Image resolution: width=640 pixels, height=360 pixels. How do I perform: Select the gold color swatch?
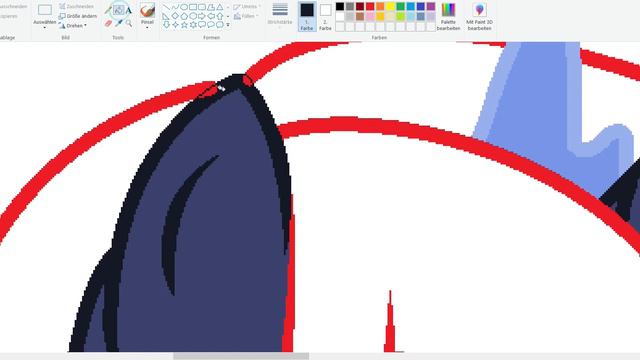tap(380, 17)
